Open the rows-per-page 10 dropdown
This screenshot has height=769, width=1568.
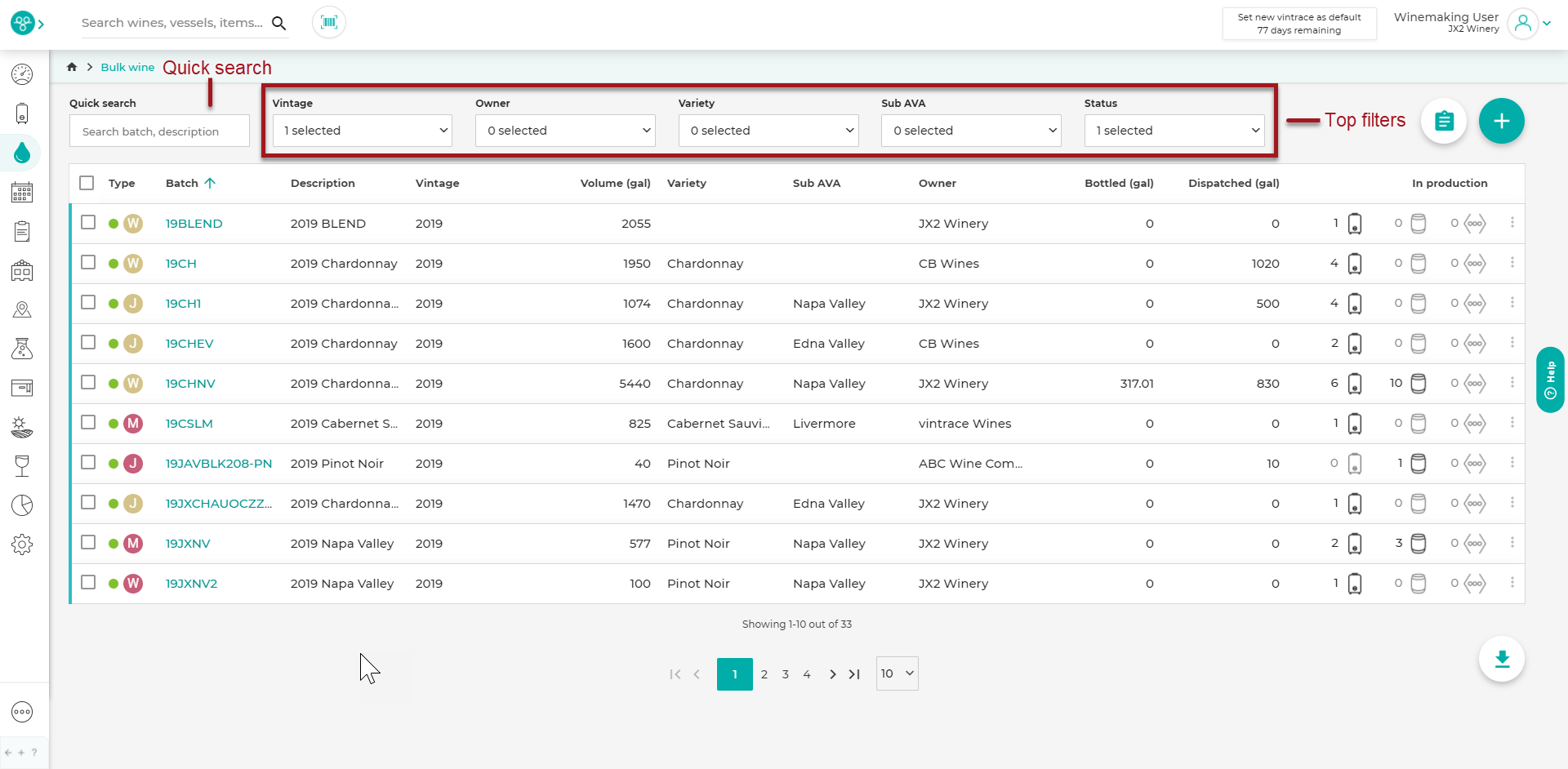click(x=898, y=673)
